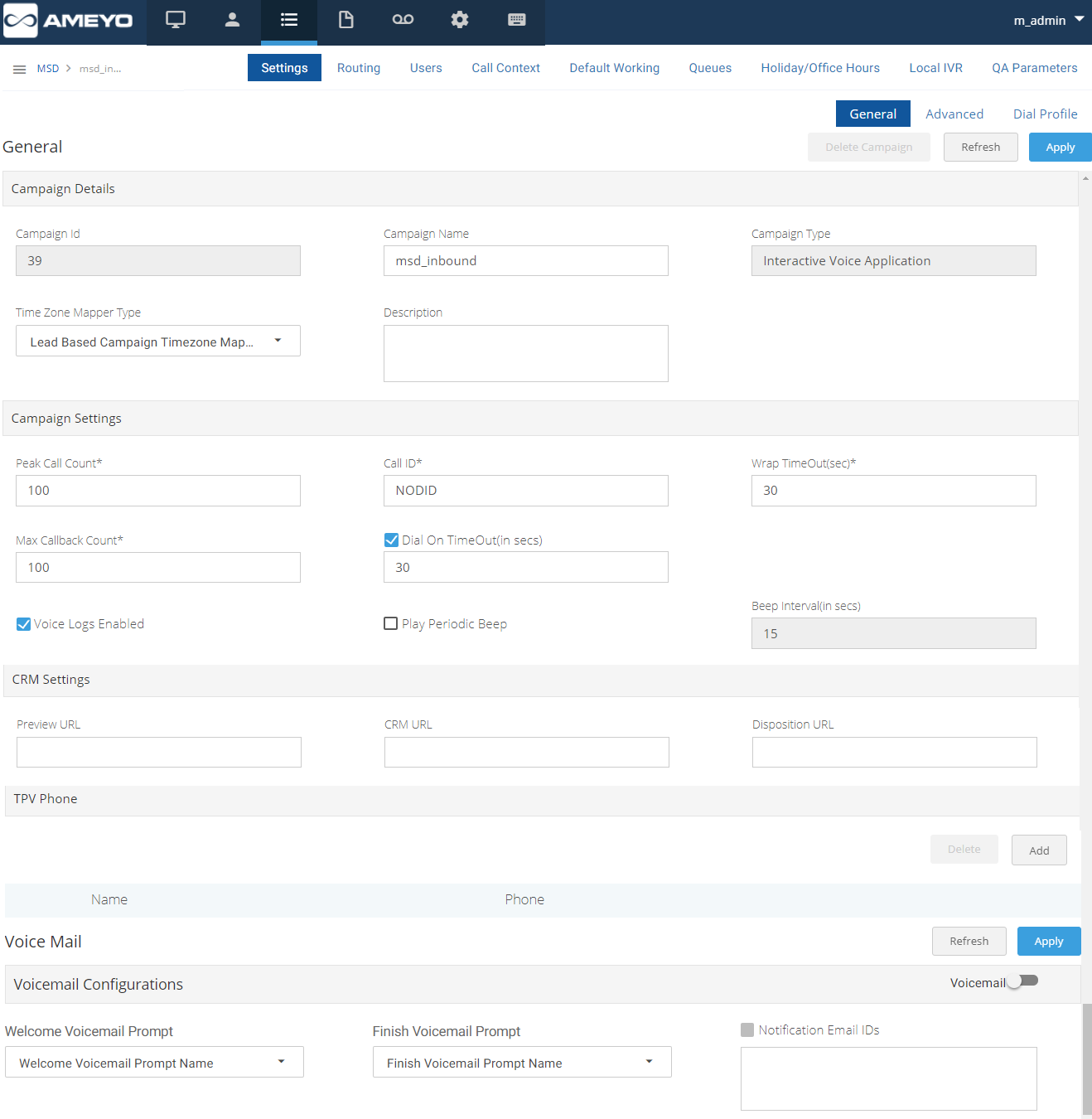This screenshot has width=1092, height=1119.
Task: Open the hamburger menu beside MSD
Action: click(x=19, y=69)
